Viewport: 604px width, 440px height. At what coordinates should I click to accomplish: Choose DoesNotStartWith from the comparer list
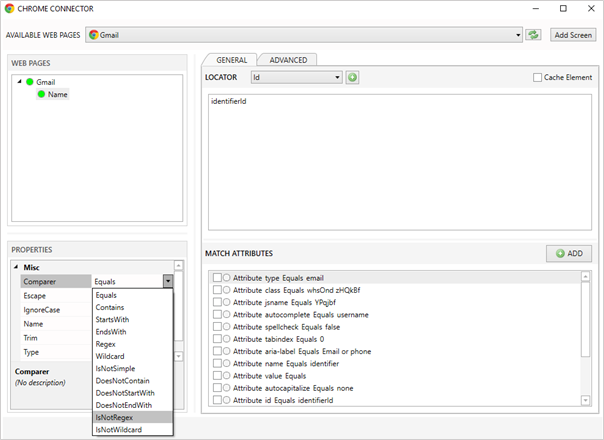tap(133, 393)
